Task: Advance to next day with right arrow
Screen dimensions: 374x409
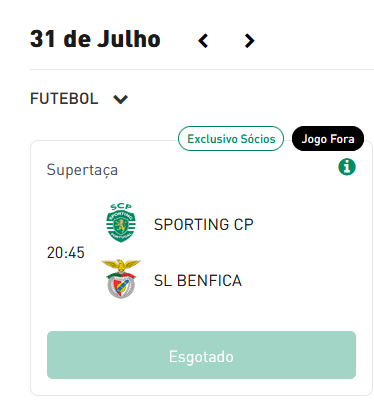Action: click(x=249, y=41)
